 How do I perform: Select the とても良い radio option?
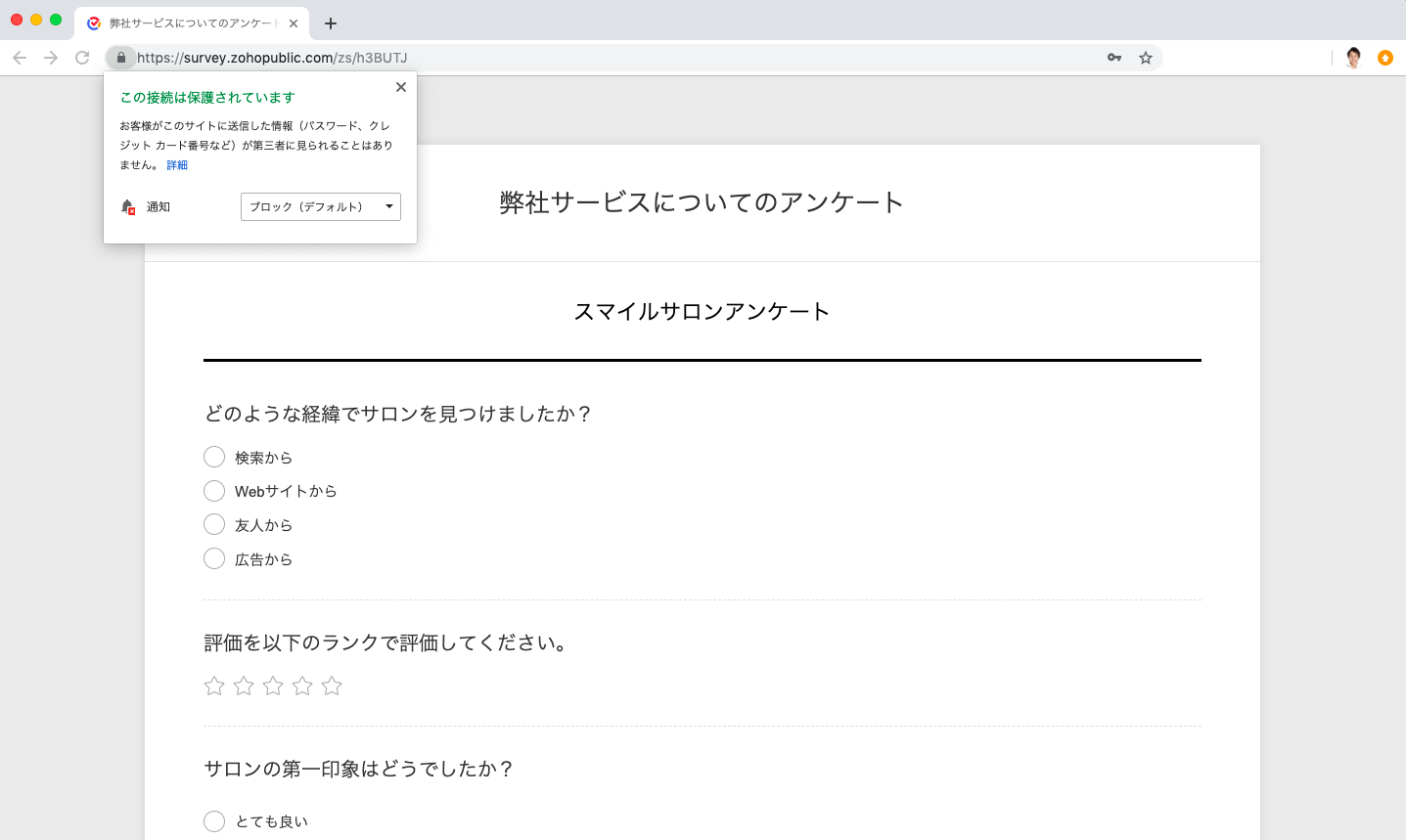(214, 821)
